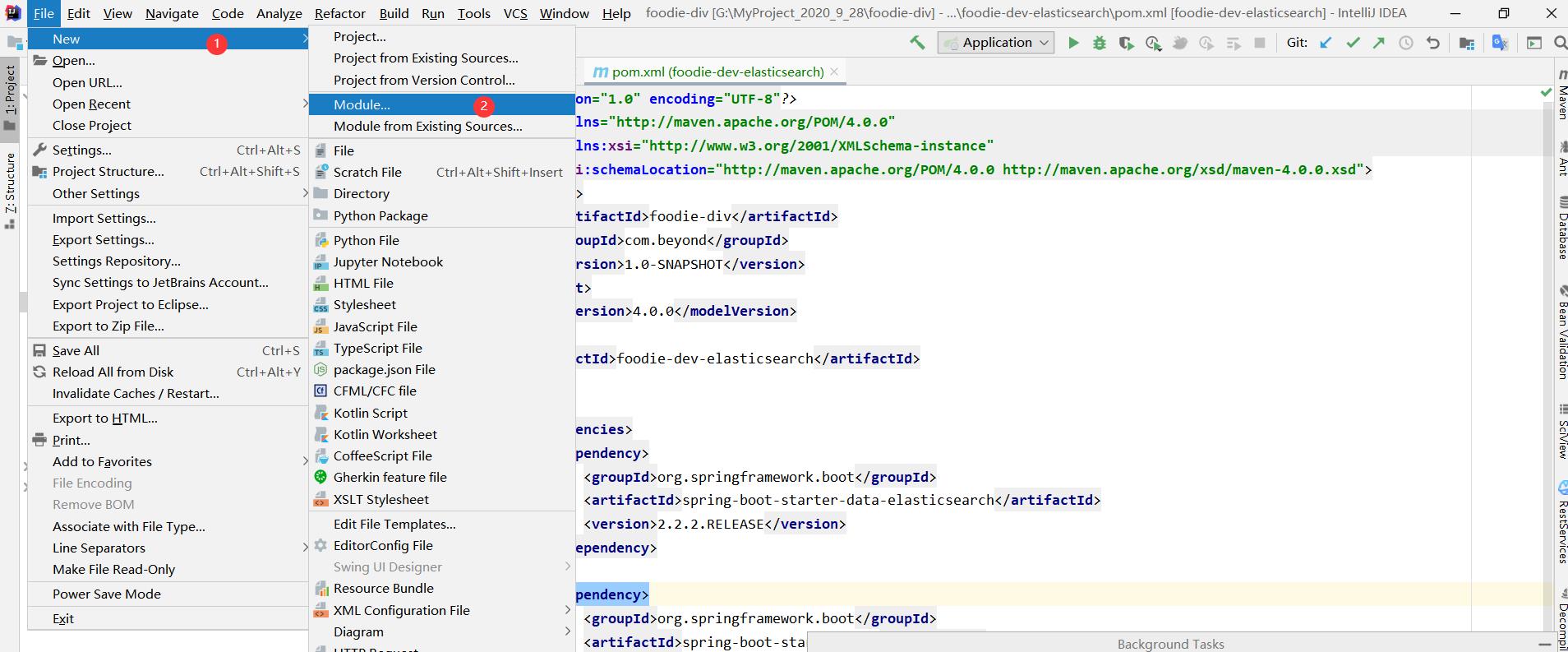Click the Git Rollback undo arrow

tap(1433, 43)
